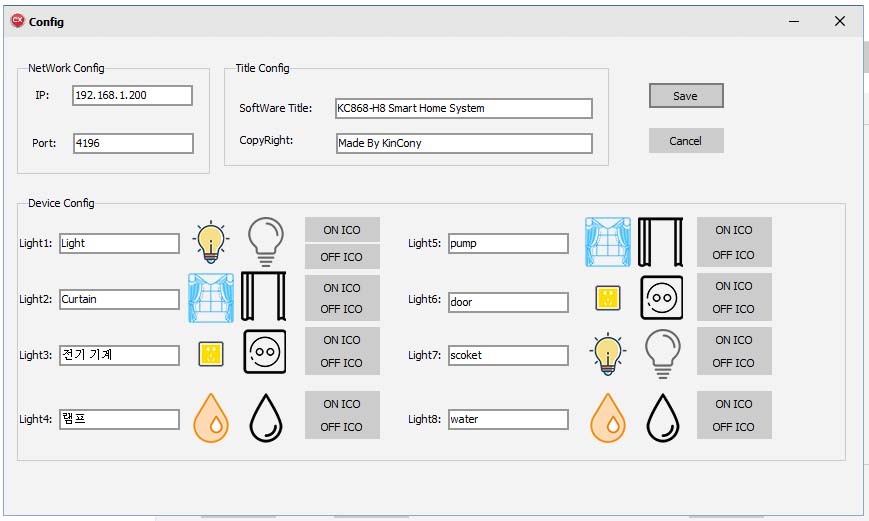
Task: Select the black outlet icon for Light6
Action: 661,297
